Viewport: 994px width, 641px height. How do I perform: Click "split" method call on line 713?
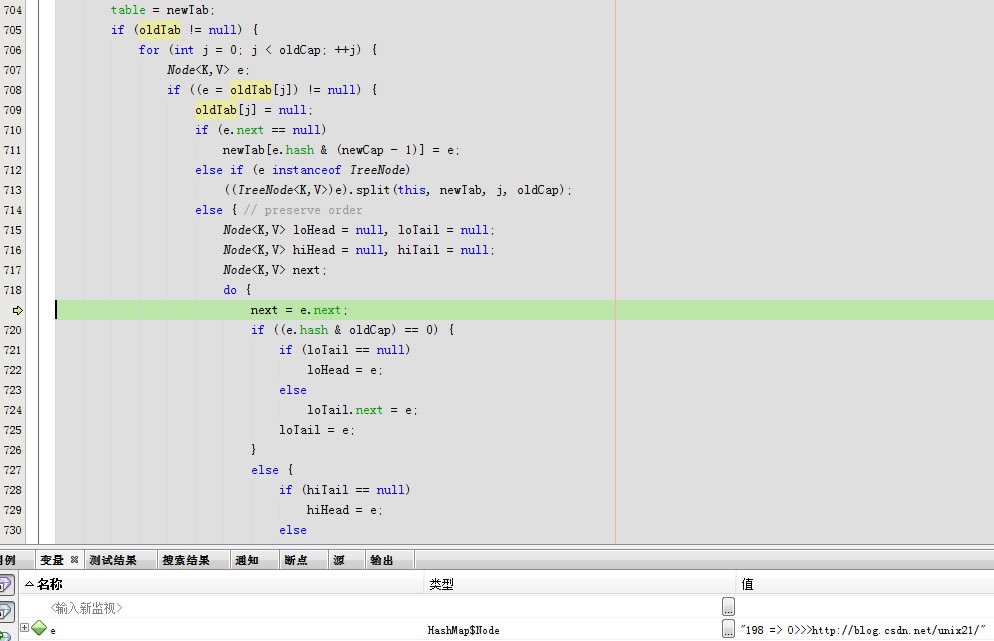(x=374, y=190)
